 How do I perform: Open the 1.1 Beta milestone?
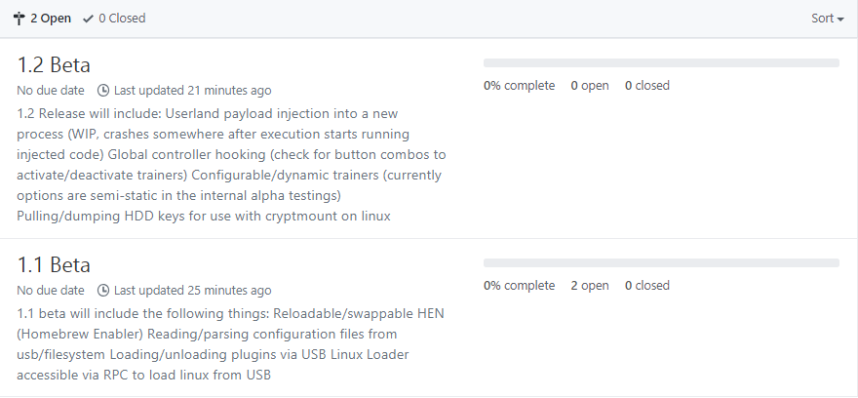[x=54, y=265]
